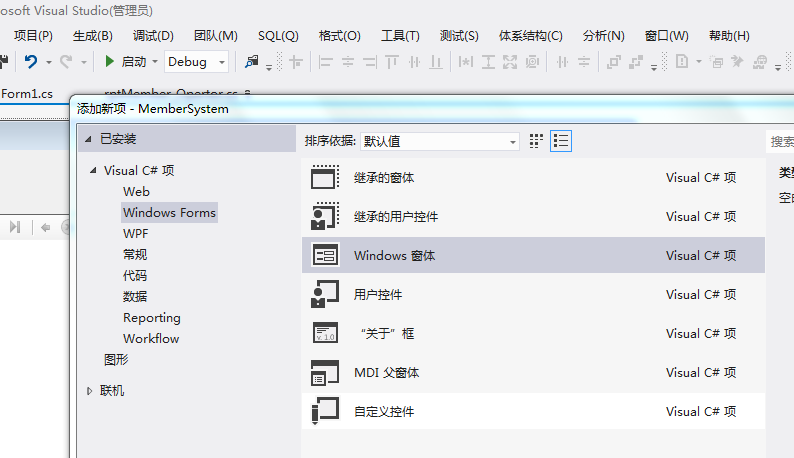Open the Redo history dropdown arrow
Viewport: 794px width, 458px height.
[x=84, y=62]
